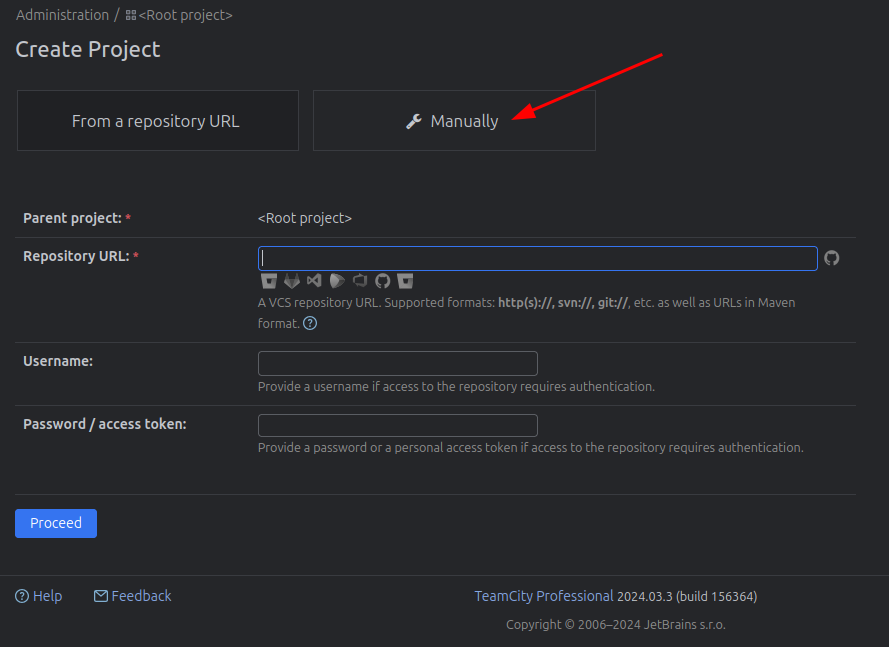The image size is (889, 647).
Task: Open the help icon after the Maven format text
Action: [x=310, y=323]
